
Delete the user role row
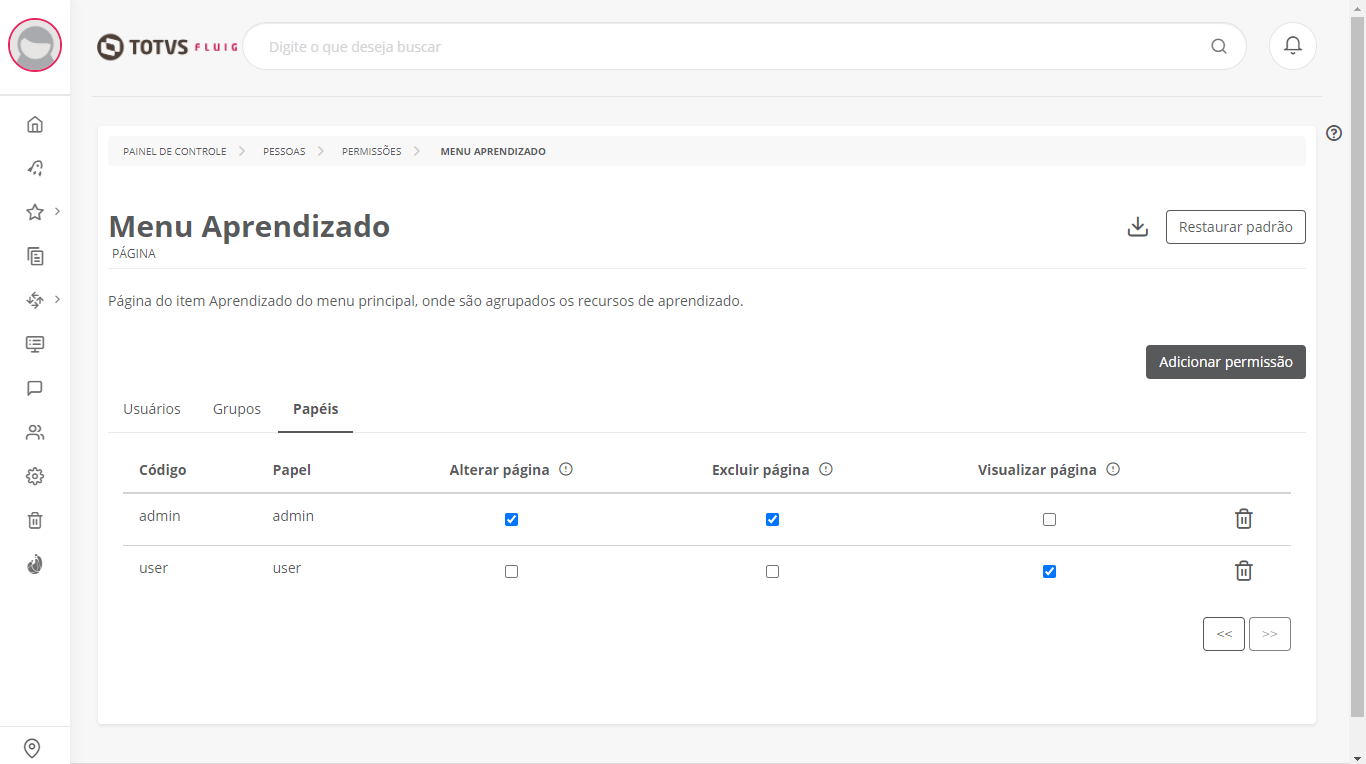[1243, 571]
